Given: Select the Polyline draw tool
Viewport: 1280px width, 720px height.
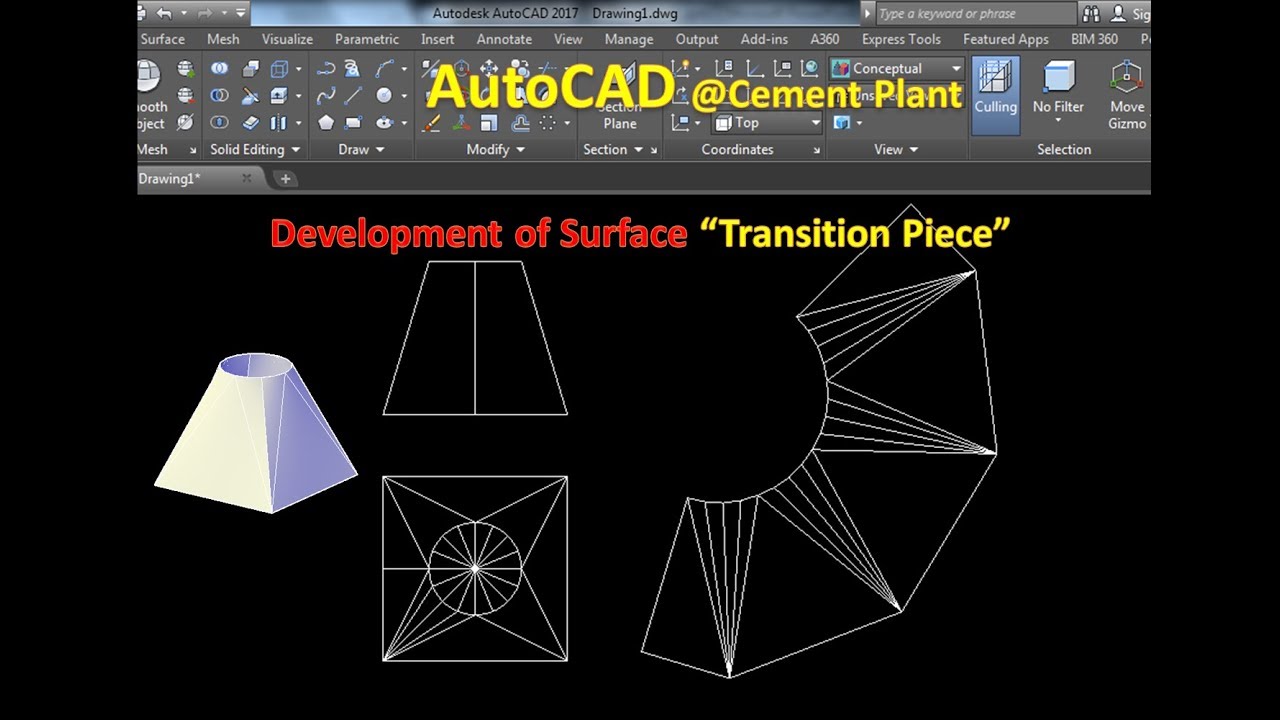Looking at the screenshot, I should 326,69.
